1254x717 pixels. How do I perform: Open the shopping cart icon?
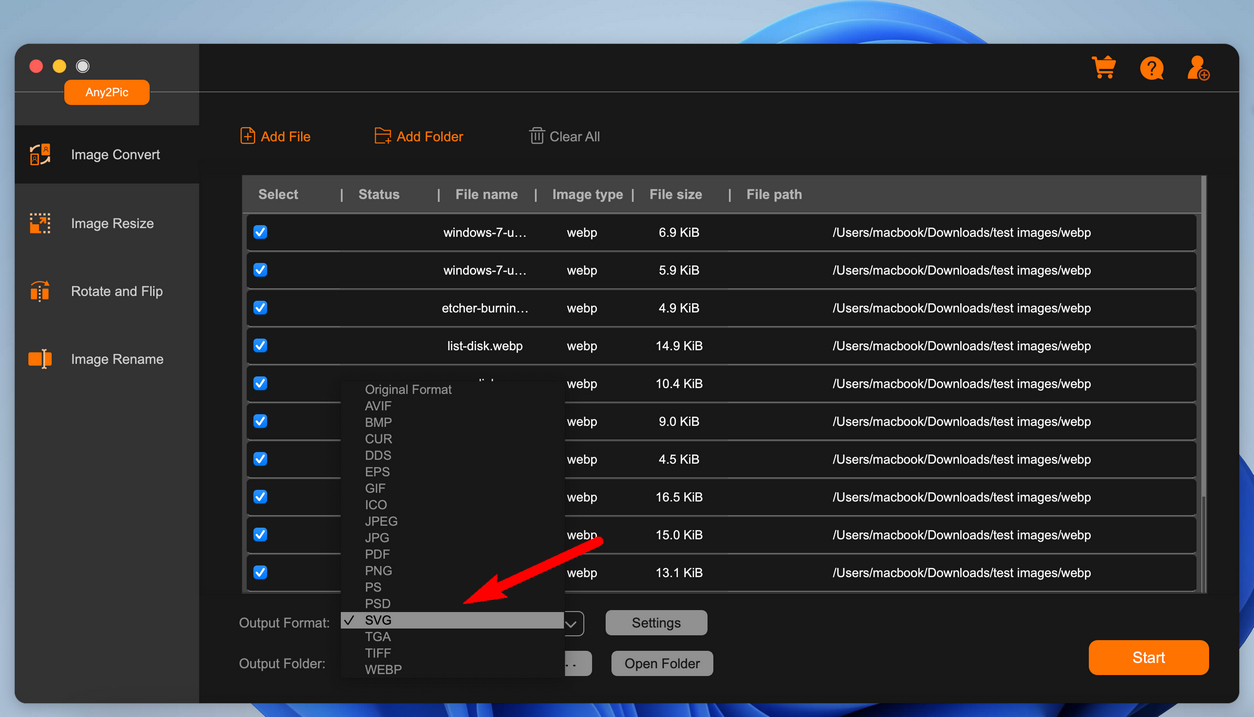1104,68
